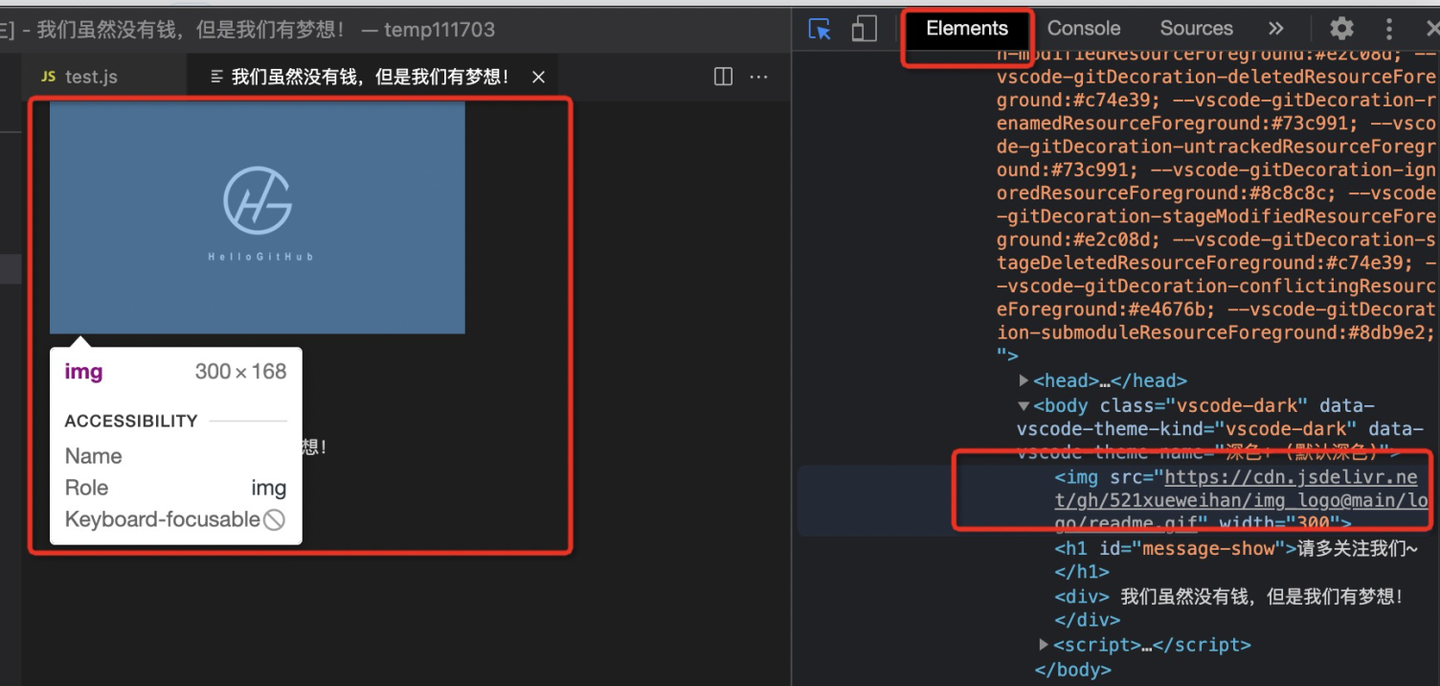Click the split editor icon

click(722, 76)
